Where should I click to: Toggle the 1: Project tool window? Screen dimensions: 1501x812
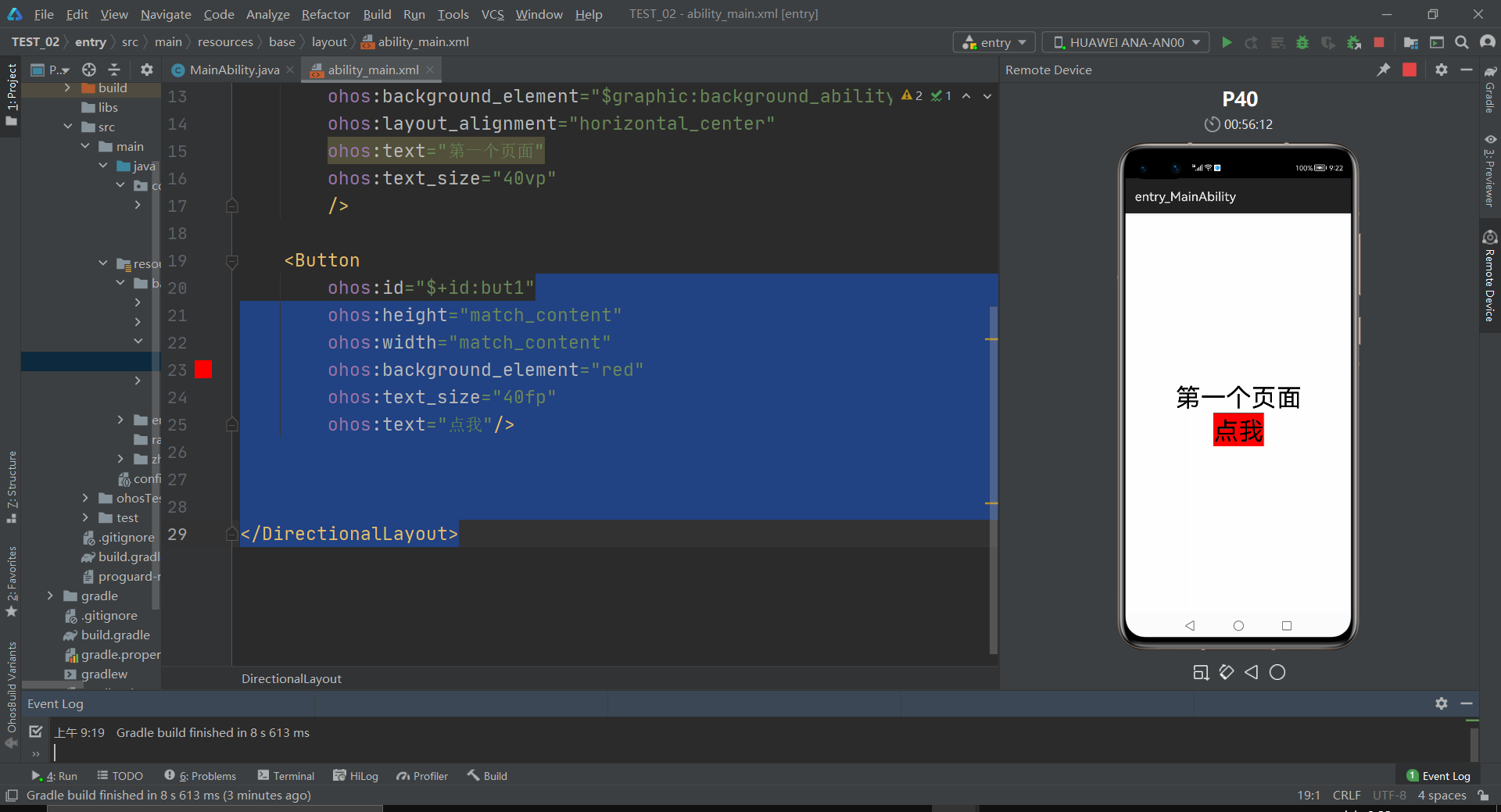click(11, 95)
